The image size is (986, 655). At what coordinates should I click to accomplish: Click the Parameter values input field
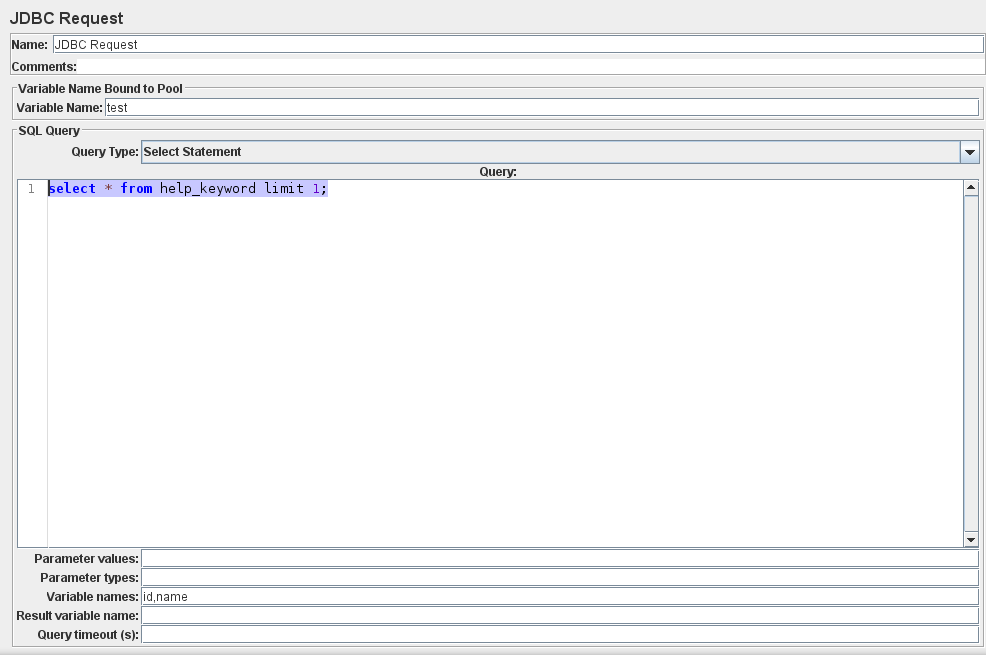[560, 558]
